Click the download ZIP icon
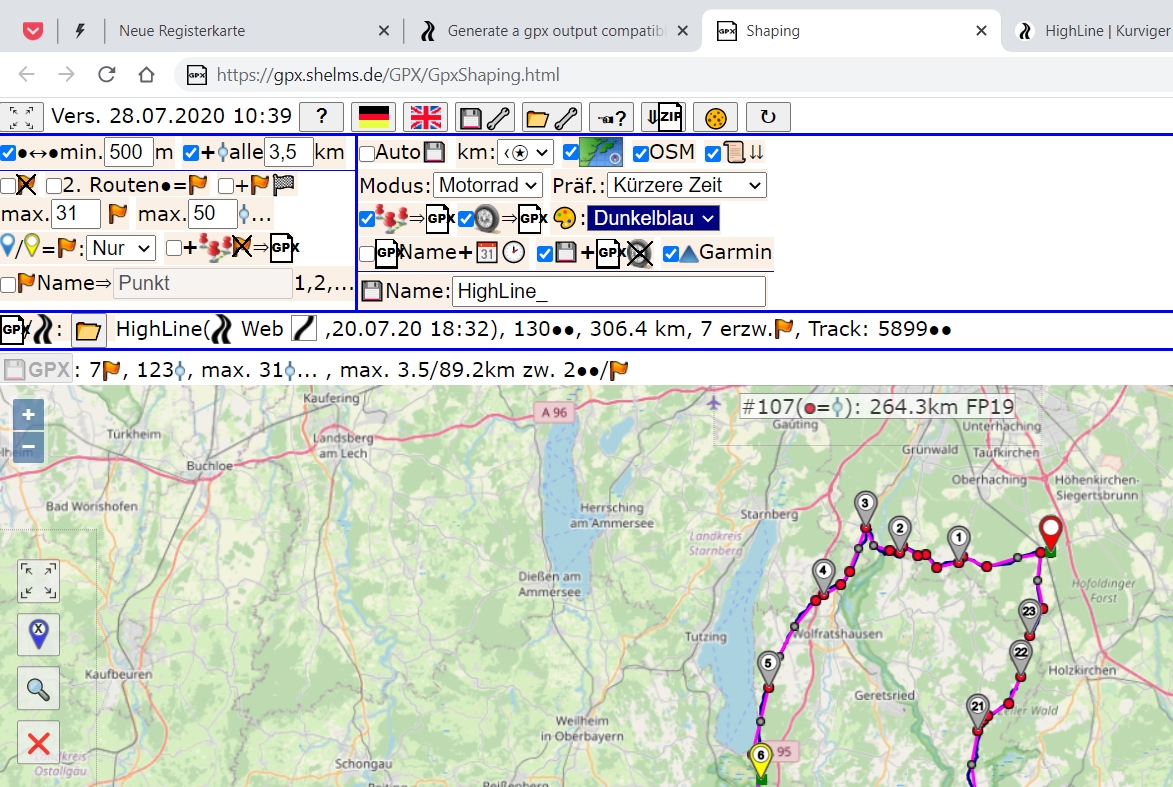The image size is (1173, 787). [664, 117]
